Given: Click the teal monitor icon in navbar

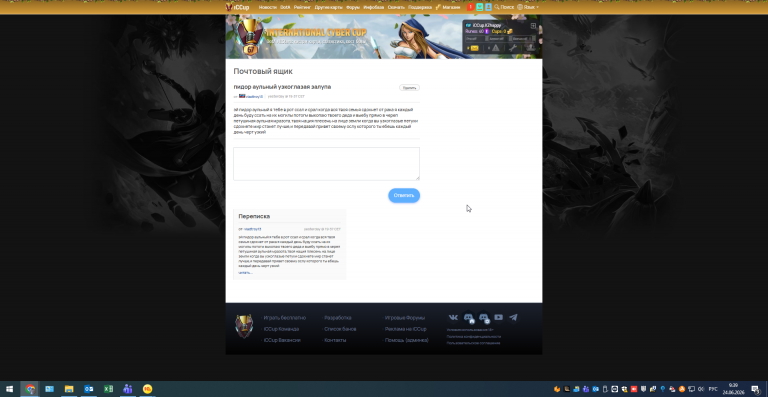Looking at the screenshot, I should pos(480,7).
